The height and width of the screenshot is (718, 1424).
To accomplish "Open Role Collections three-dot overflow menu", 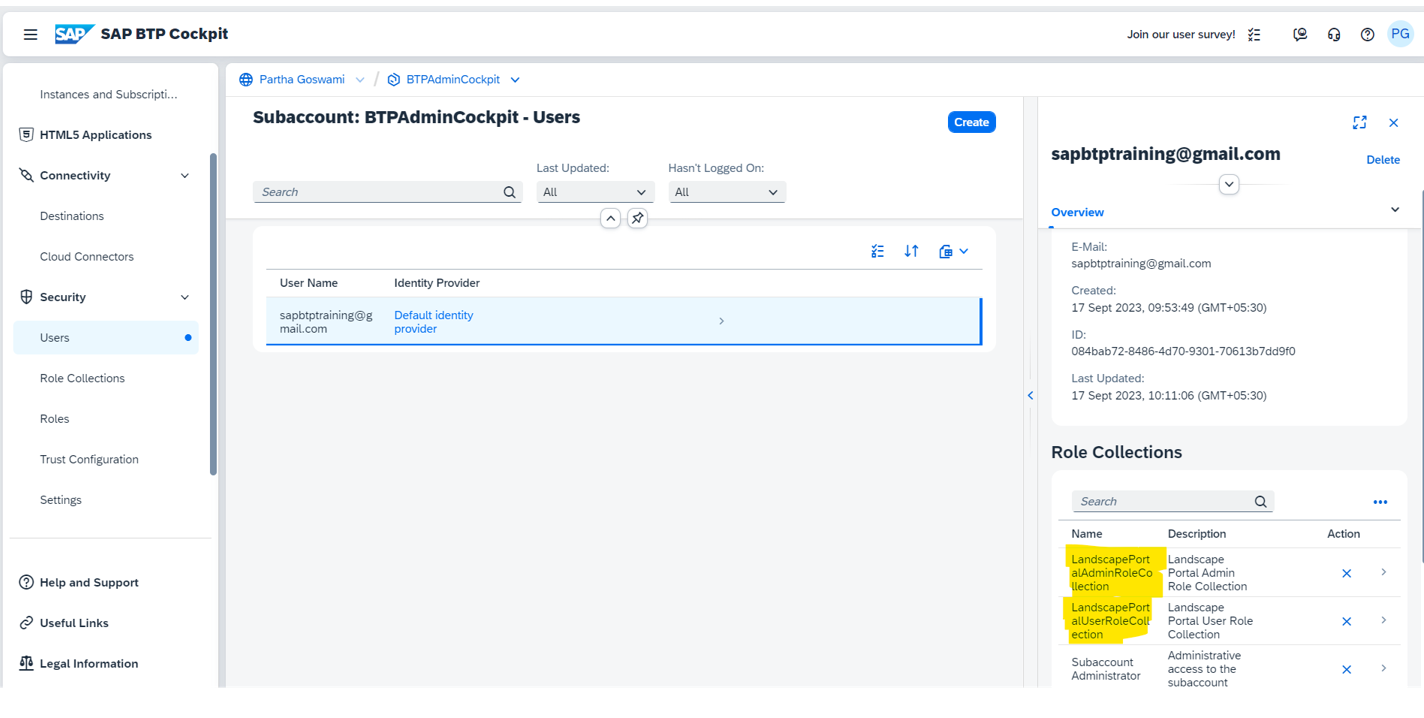I will tap(1380, 502).
